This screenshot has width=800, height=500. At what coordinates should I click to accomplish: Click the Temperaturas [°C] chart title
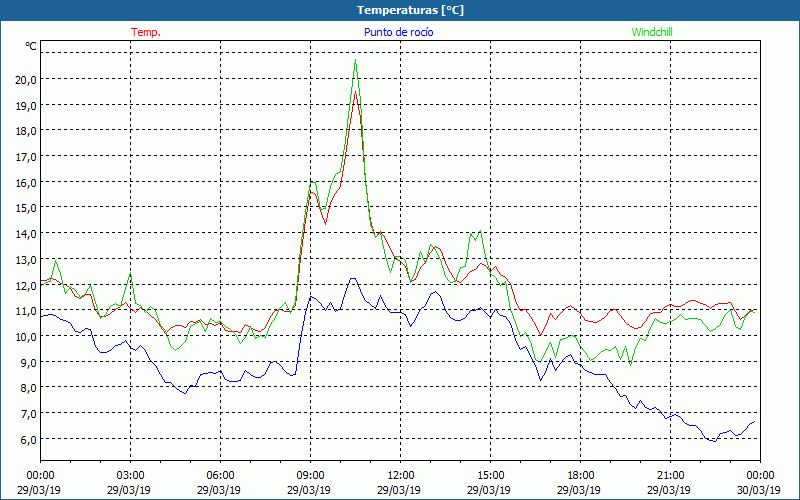[x=410, y=10]
